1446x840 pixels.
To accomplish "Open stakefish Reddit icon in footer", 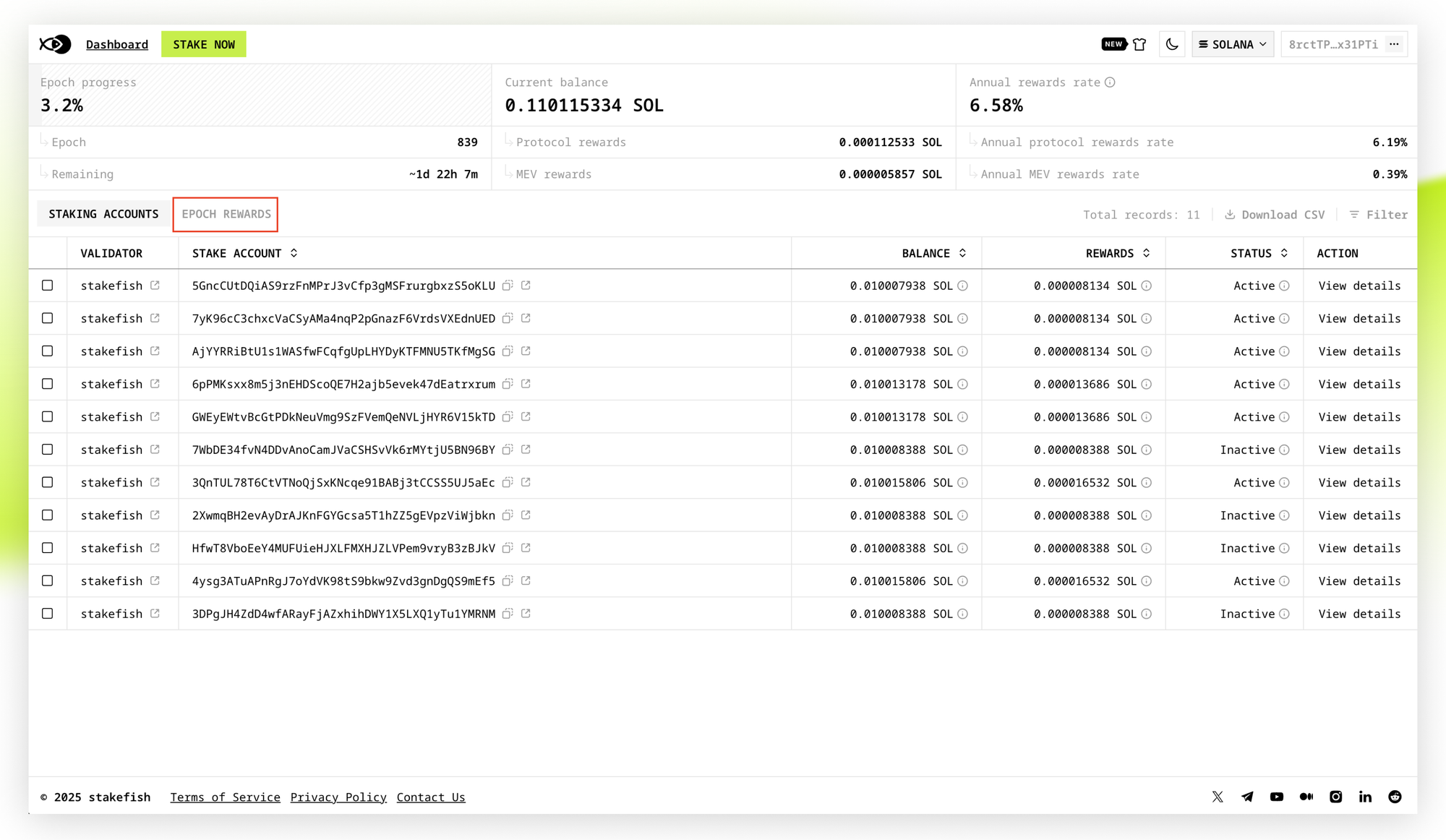I will [x=1395, y=797].
